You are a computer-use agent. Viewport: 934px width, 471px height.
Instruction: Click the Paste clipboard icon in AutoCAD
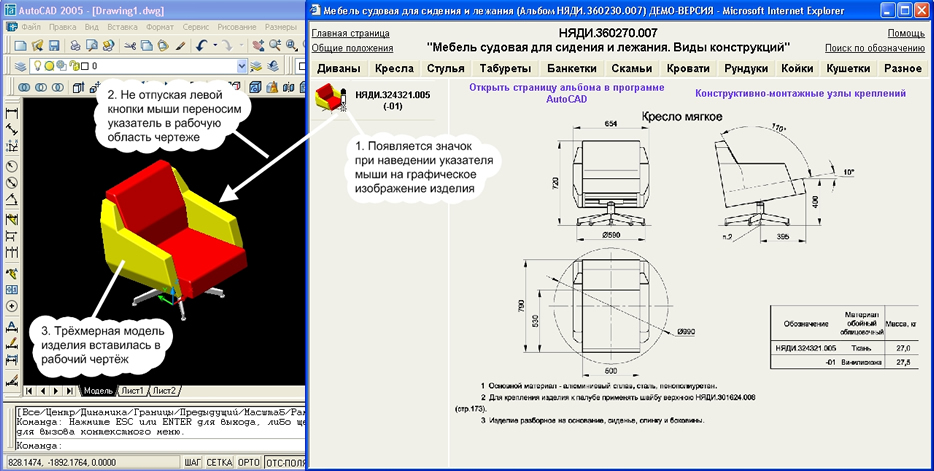click(x=162, y=45)
